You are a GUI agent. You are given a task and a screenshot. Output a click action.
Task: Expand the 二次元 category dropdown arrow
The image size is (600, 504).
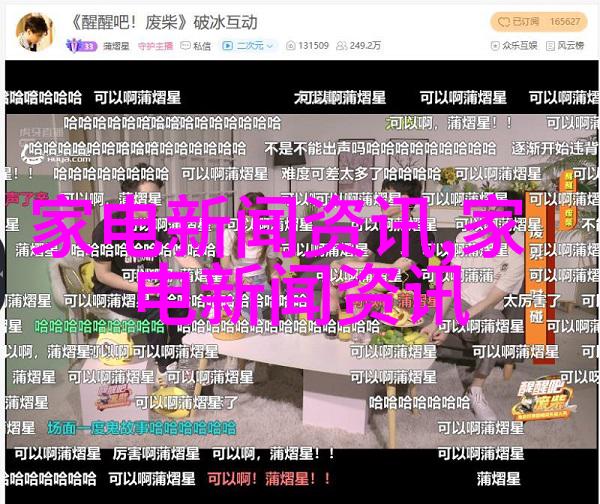click(273, 45)
